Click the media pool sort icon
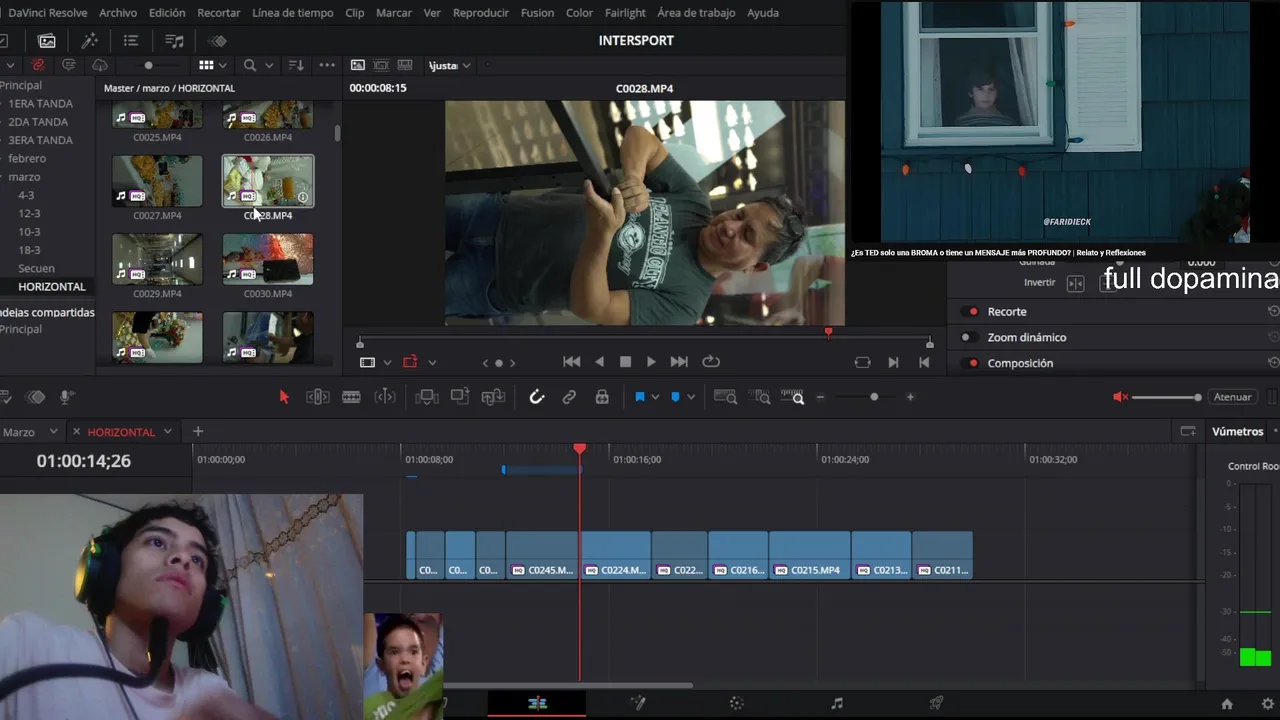The width and height of the screenshot is (1280, 720). click(x=296, y=65)
